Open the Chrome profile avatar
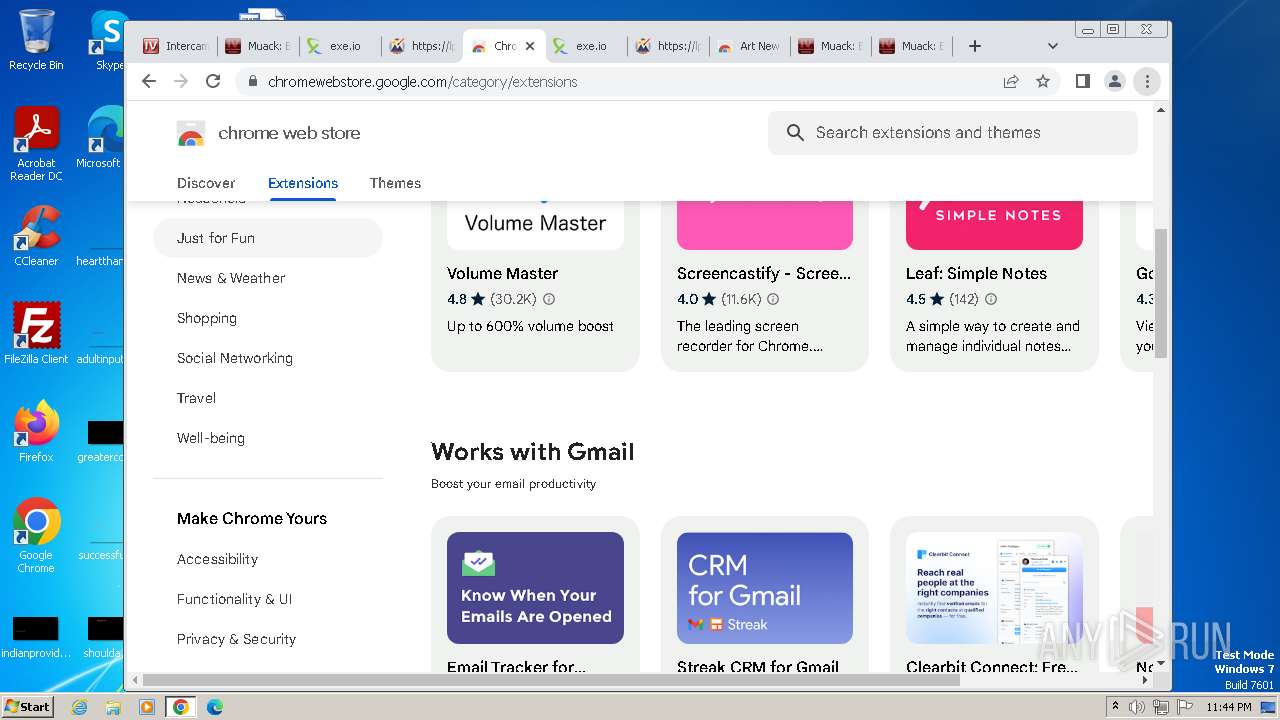Viewport: 1280px width, 720px height. point(1115,81)
